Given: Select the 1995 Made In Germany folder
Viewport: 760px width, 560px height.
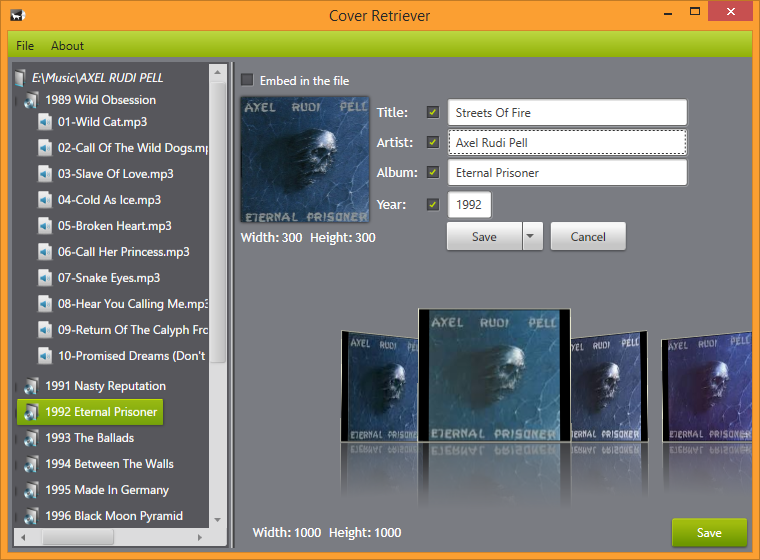Looking at the screenshot, I should (x=107, y=491).
